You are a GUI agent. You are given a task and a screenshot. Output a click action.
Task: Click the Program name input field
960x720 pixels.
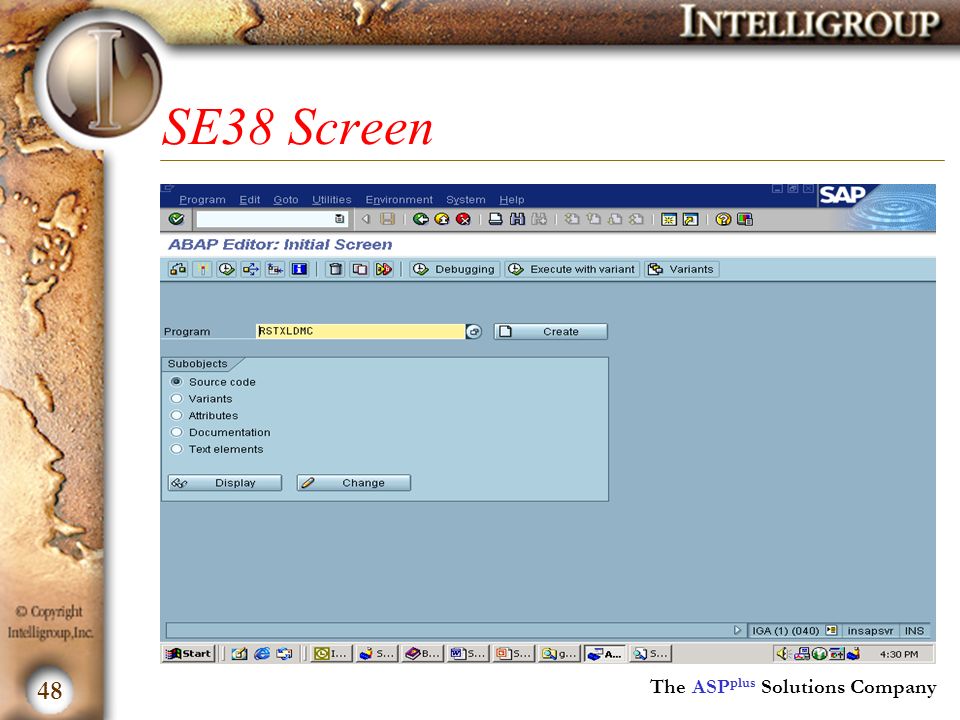pos(360,332)
